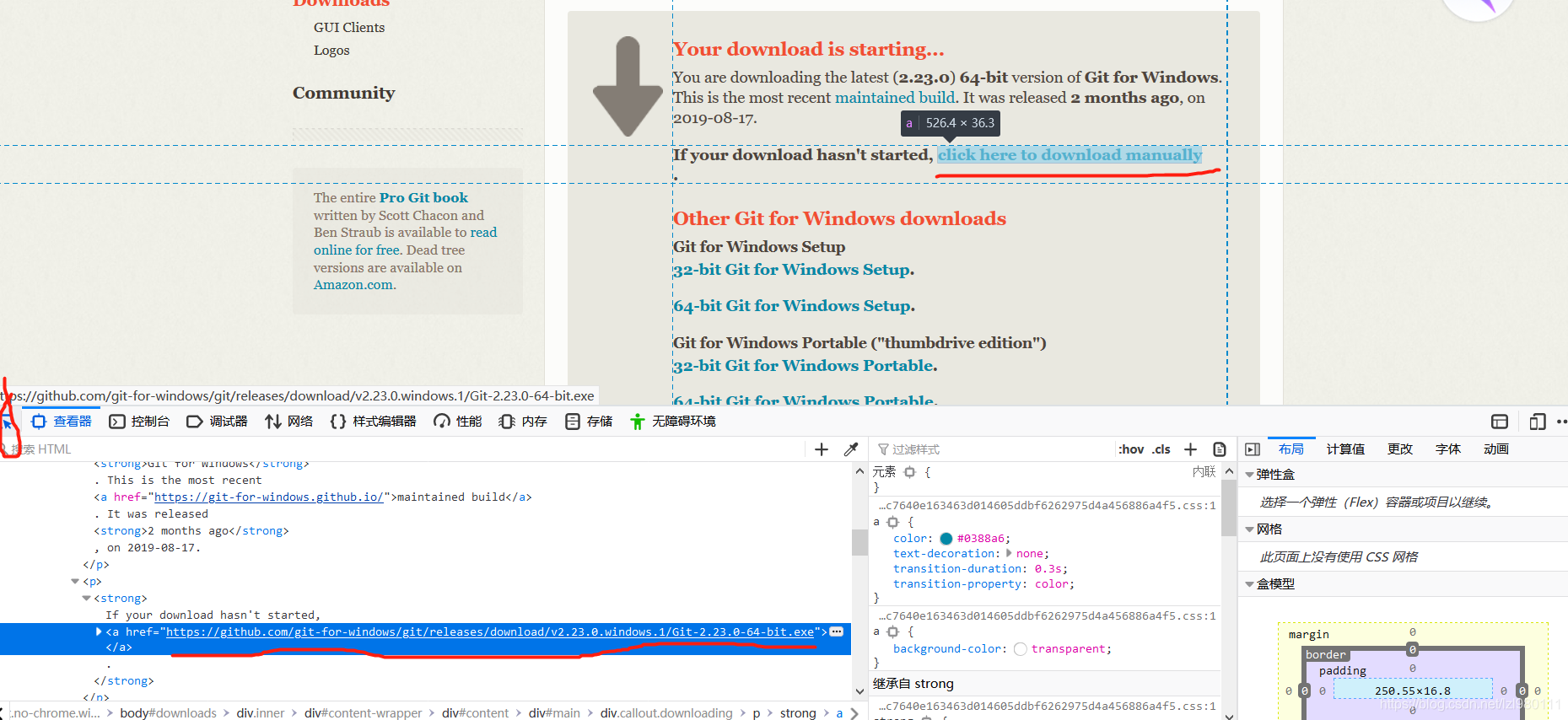
Task: Toggle selector highlighter on background-color rule
Action: pyautogui.click(x=892, y=631)
